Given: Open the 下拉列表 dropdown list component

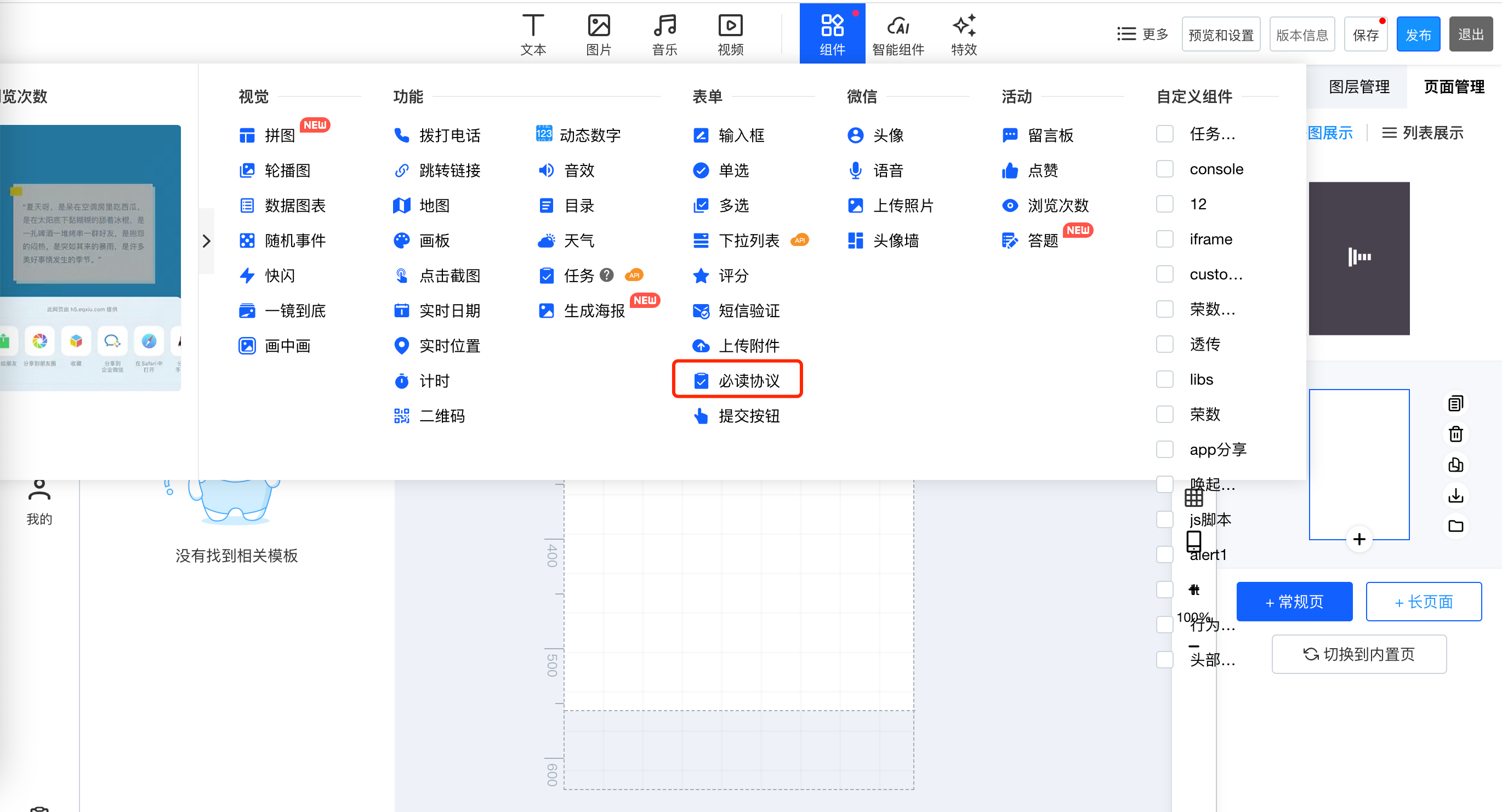Looking at the screenshot, I should tap(736, 240).
